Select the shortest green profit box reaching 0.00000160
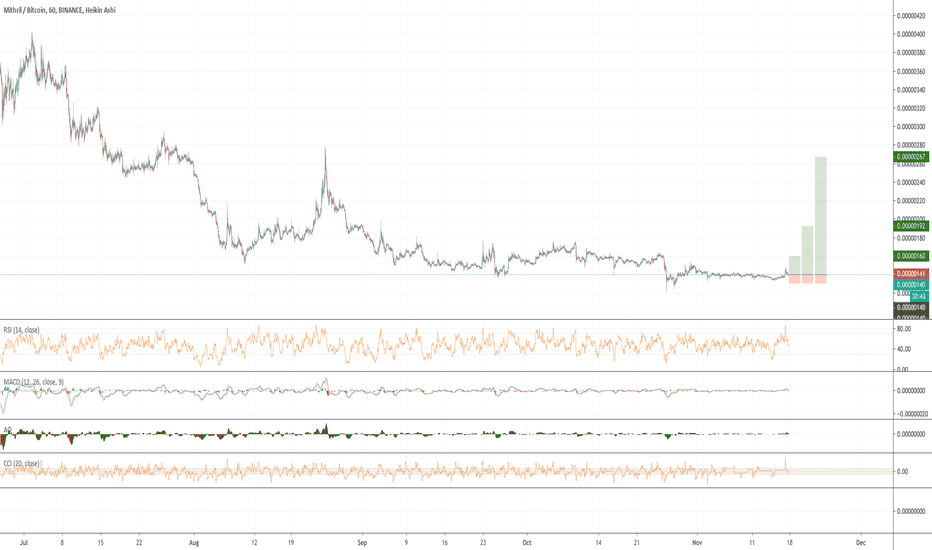Image resolution: width=932 pixels, height=550 pixels. click(794, 265)
